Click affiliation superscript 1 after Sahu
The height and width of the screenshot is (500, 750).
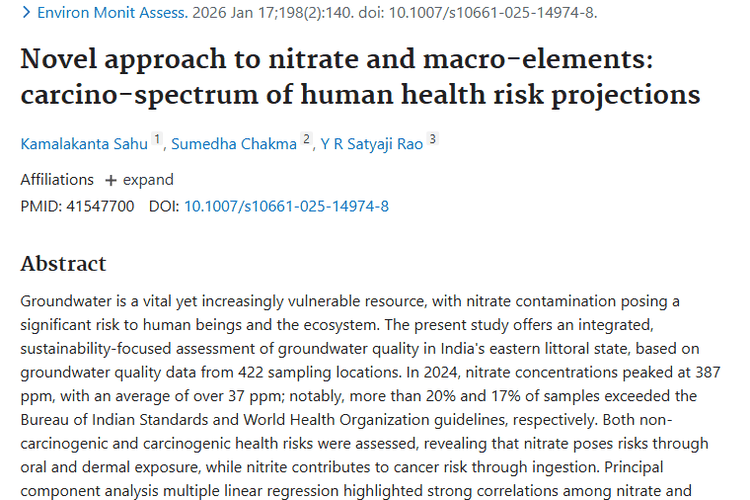[158, 139]
